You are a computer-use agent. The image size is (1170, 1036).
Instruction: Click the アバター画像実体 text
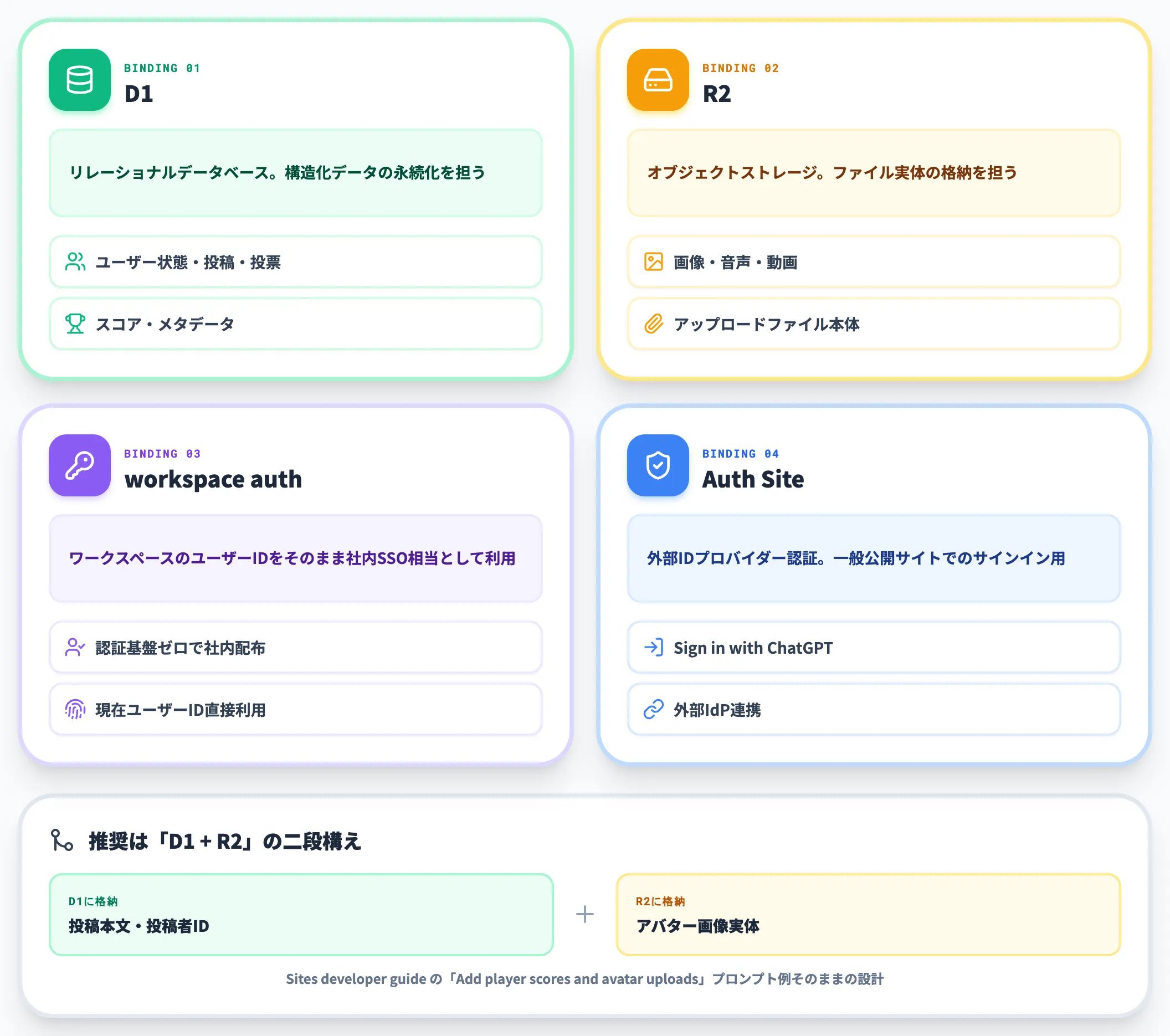pos(697,926)
